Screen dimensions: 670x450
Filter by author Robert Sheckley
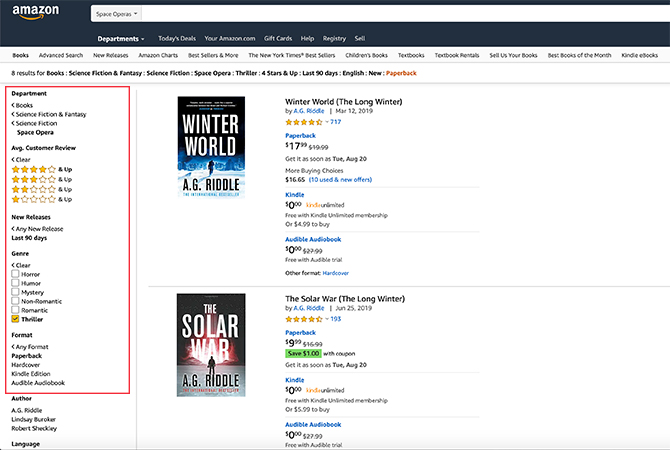(x=34, y=428)
